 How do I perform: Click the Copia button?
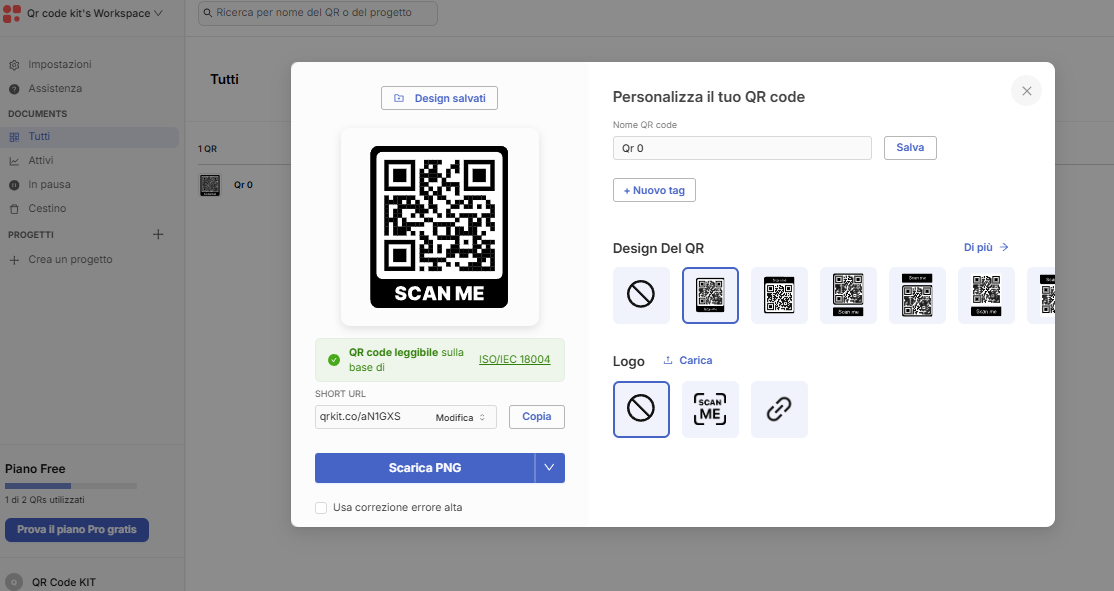point(536,417)
